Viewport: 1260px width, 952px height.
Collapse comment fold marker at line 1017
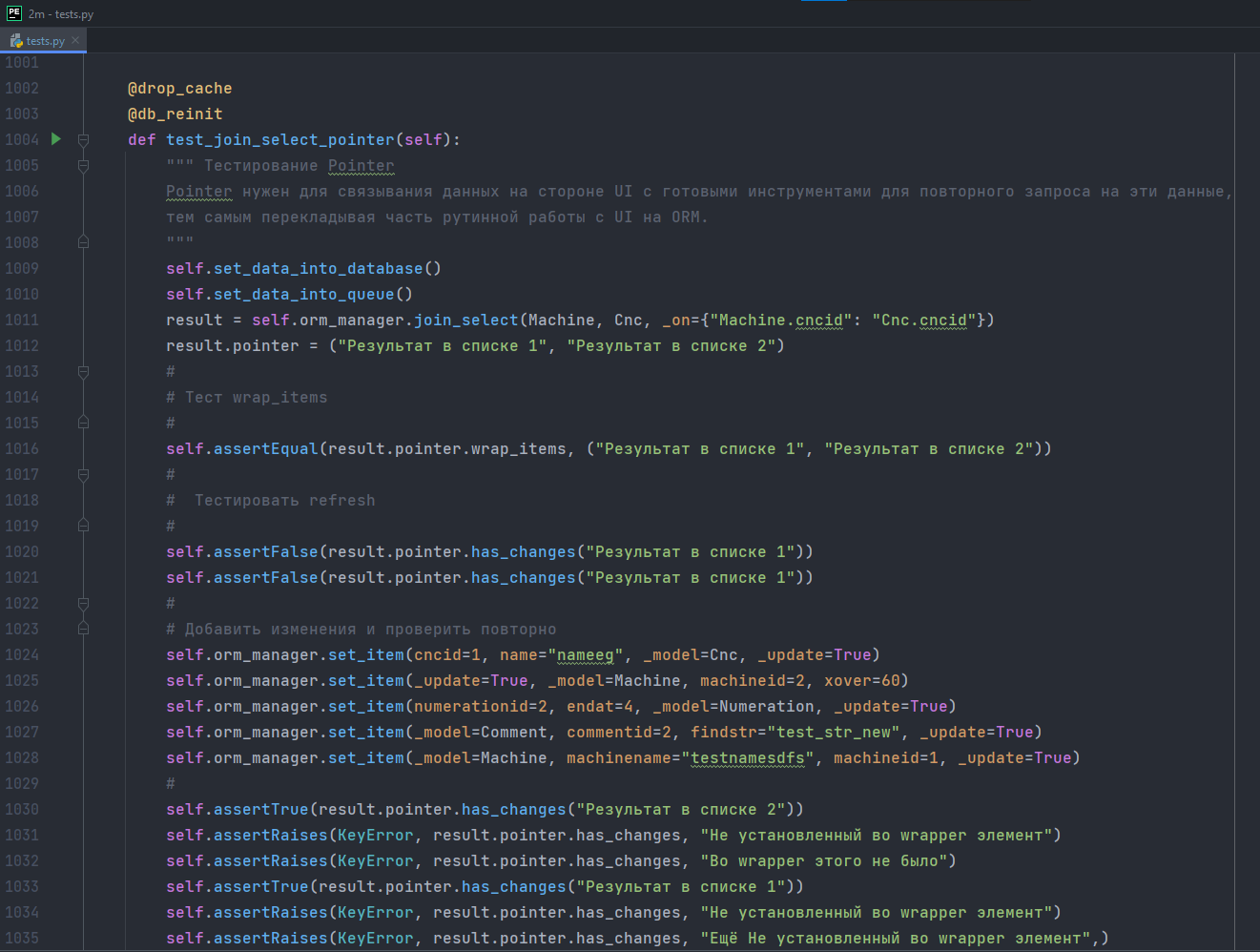(83, 475)
